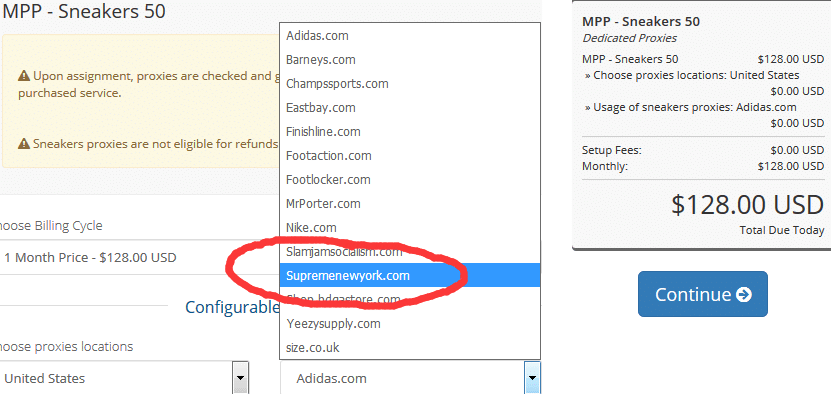This screenshot has height=394, width=831.
Task: Click 'Dedicated Proxies' text in order summary
Action: tap(630, 38)
